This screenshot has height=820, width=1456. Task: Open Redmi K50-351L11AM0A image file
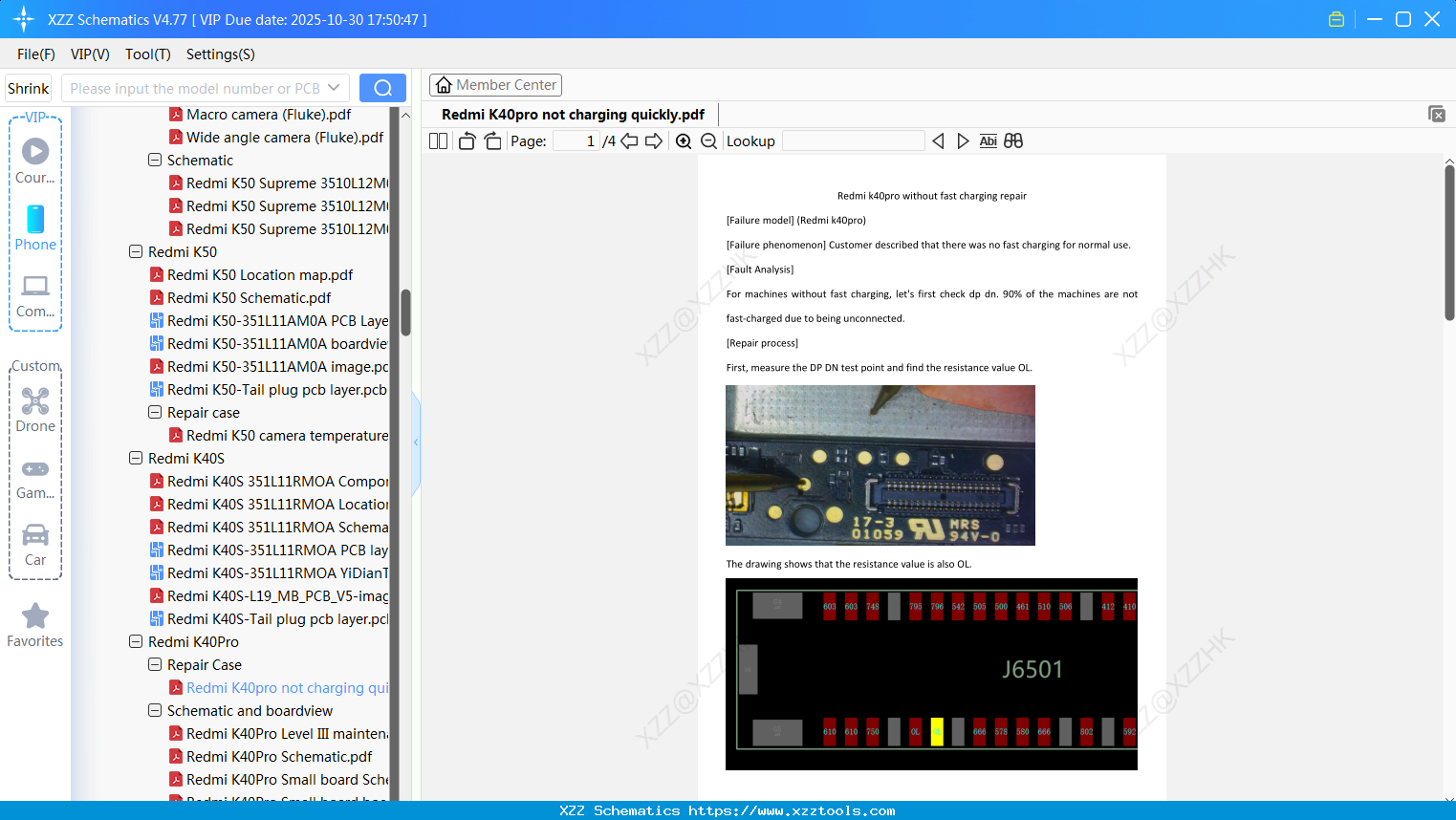click(269, 367)
